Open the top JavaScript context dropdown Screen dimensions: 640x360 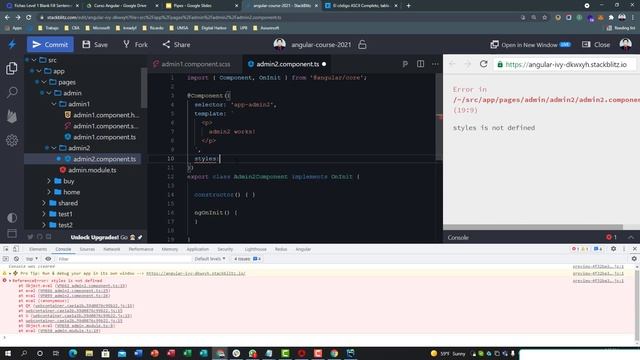click(x=32, y=259)
